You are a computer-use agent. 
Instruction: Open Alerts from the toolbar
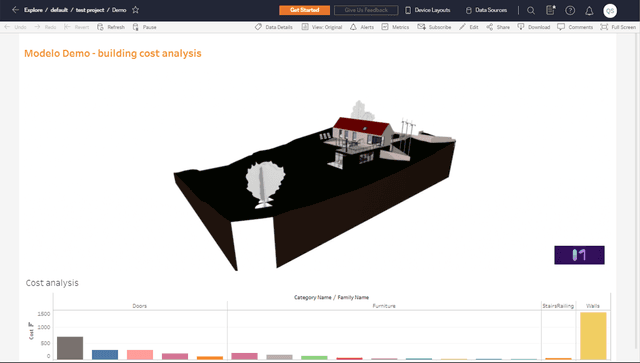[362, 27]
